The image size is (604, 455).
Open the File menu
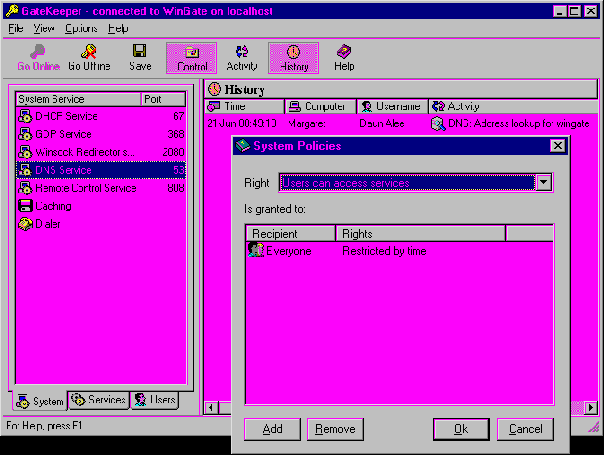pyautogui.click(x=16, y=29)
